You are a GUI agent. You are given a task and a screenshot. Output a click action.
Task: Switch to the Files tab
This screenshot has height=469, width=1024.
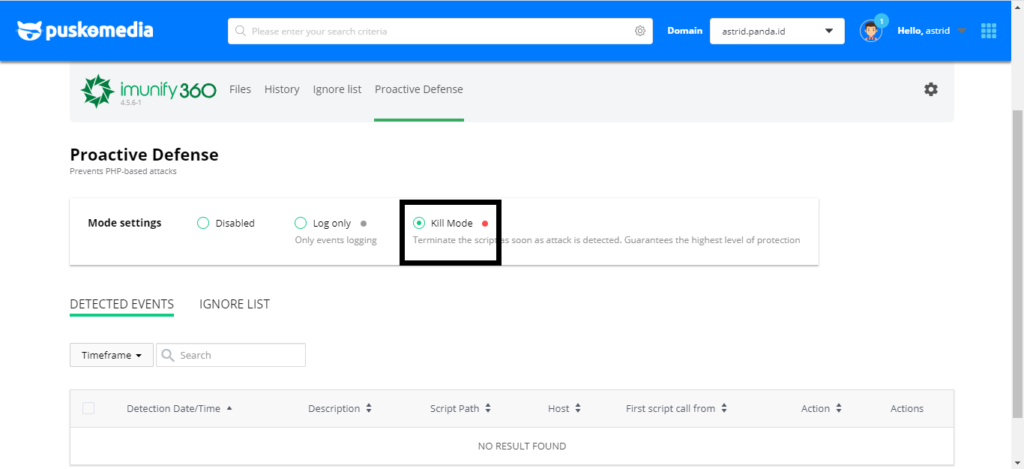240,89
